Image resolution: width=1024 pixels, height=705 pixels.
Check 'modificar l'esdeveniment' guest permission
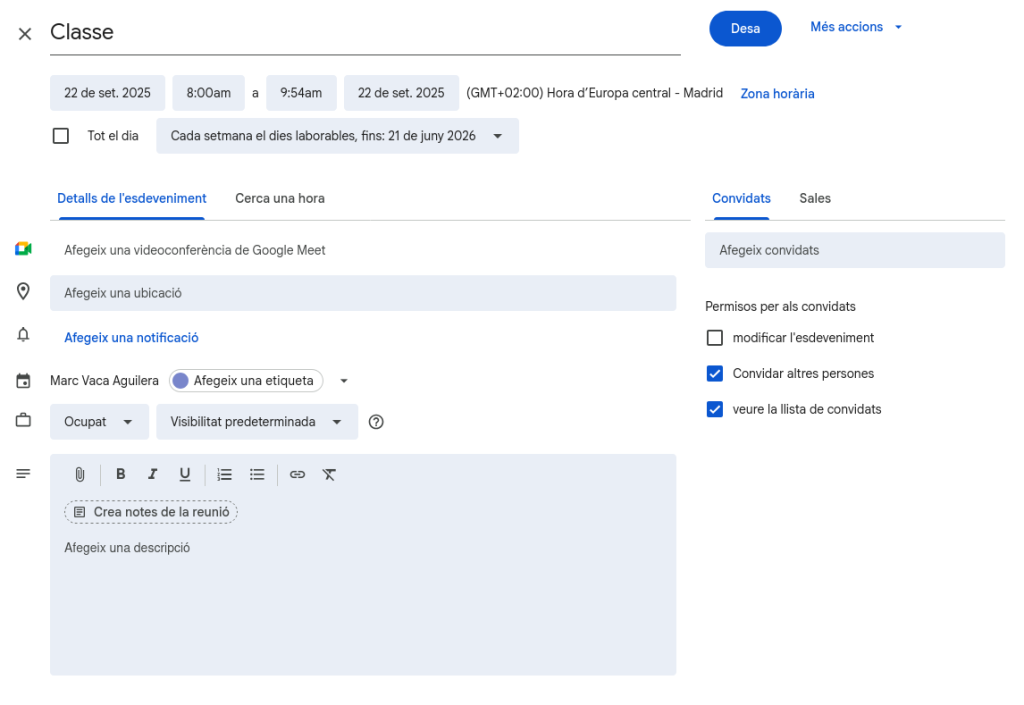(715, 338)
